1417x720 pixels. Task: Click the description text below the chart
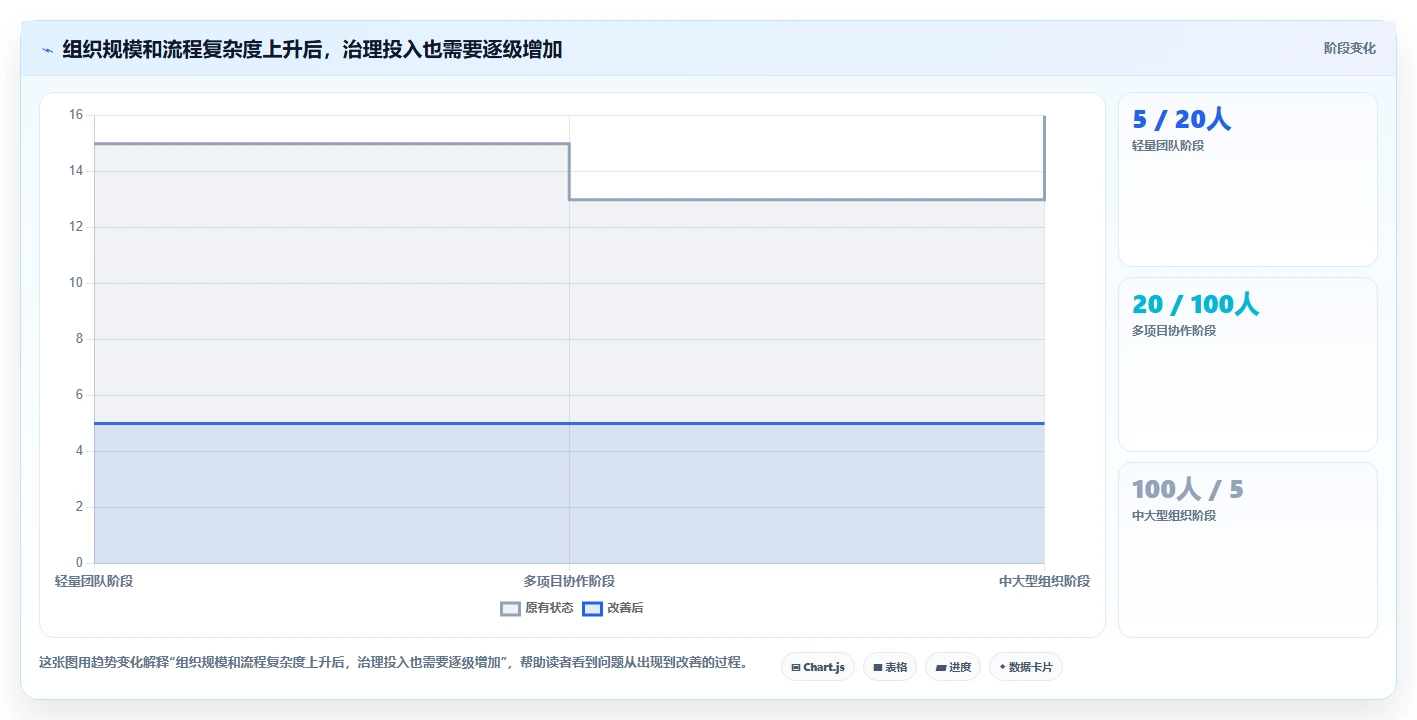pyautogui.click(x=393, y=662)
